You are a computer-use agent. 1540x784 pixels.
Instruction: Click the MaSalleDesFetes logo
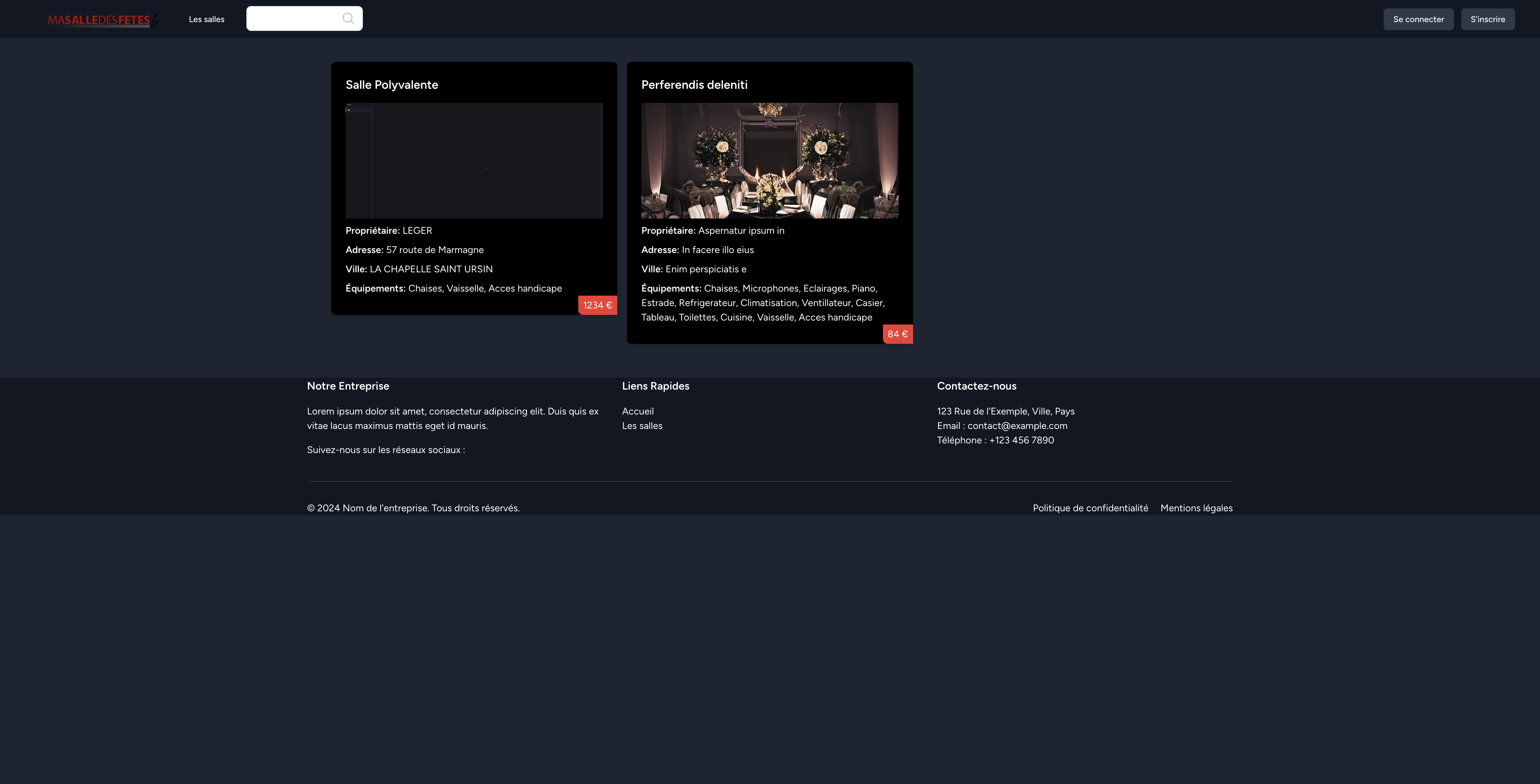103,20
